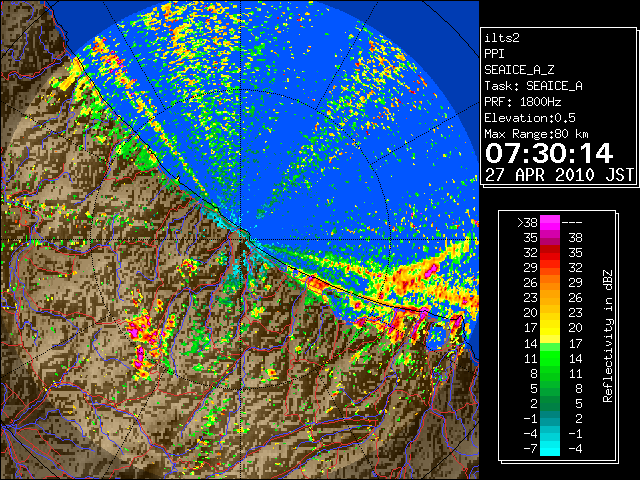This screenshot has width=640, height=480.
Task: Pick the bright magenta >38 color swatch
Action: pyautogui.click(x=550, y=222)
